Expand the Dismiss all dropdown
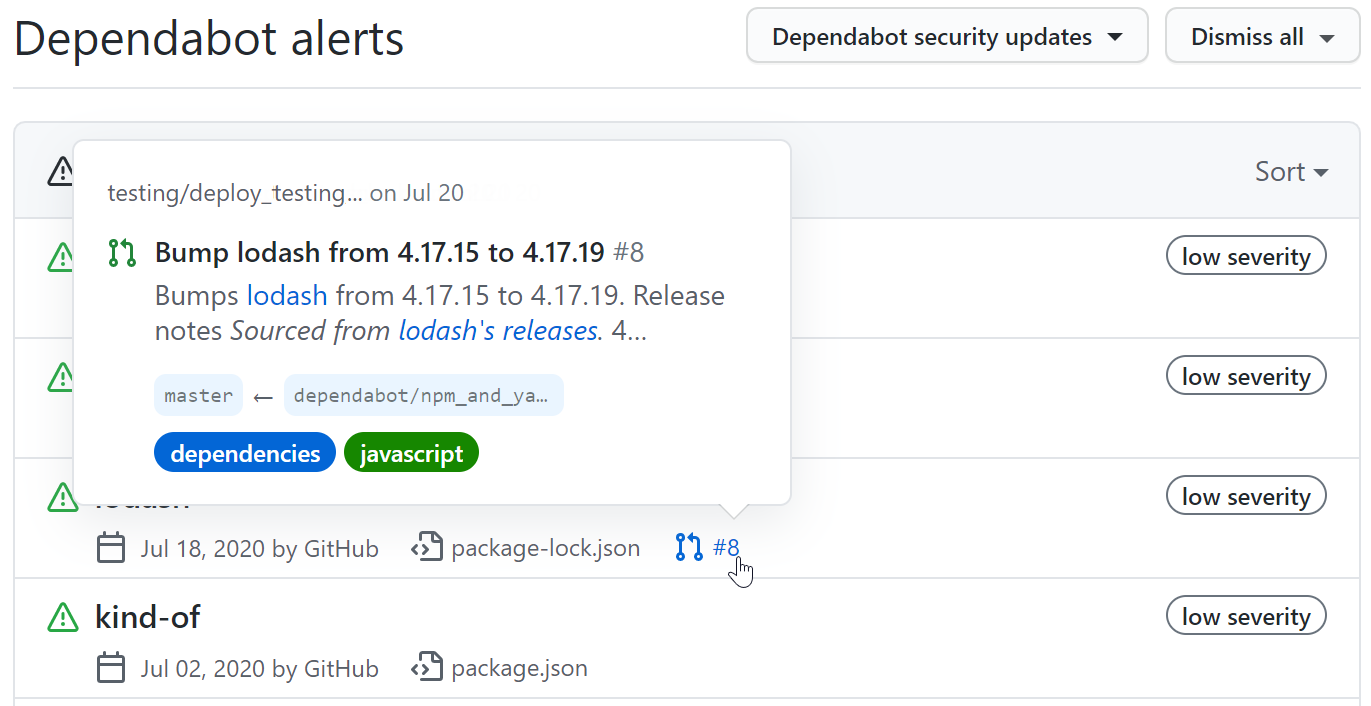1371x706 pixels. 1262,36
